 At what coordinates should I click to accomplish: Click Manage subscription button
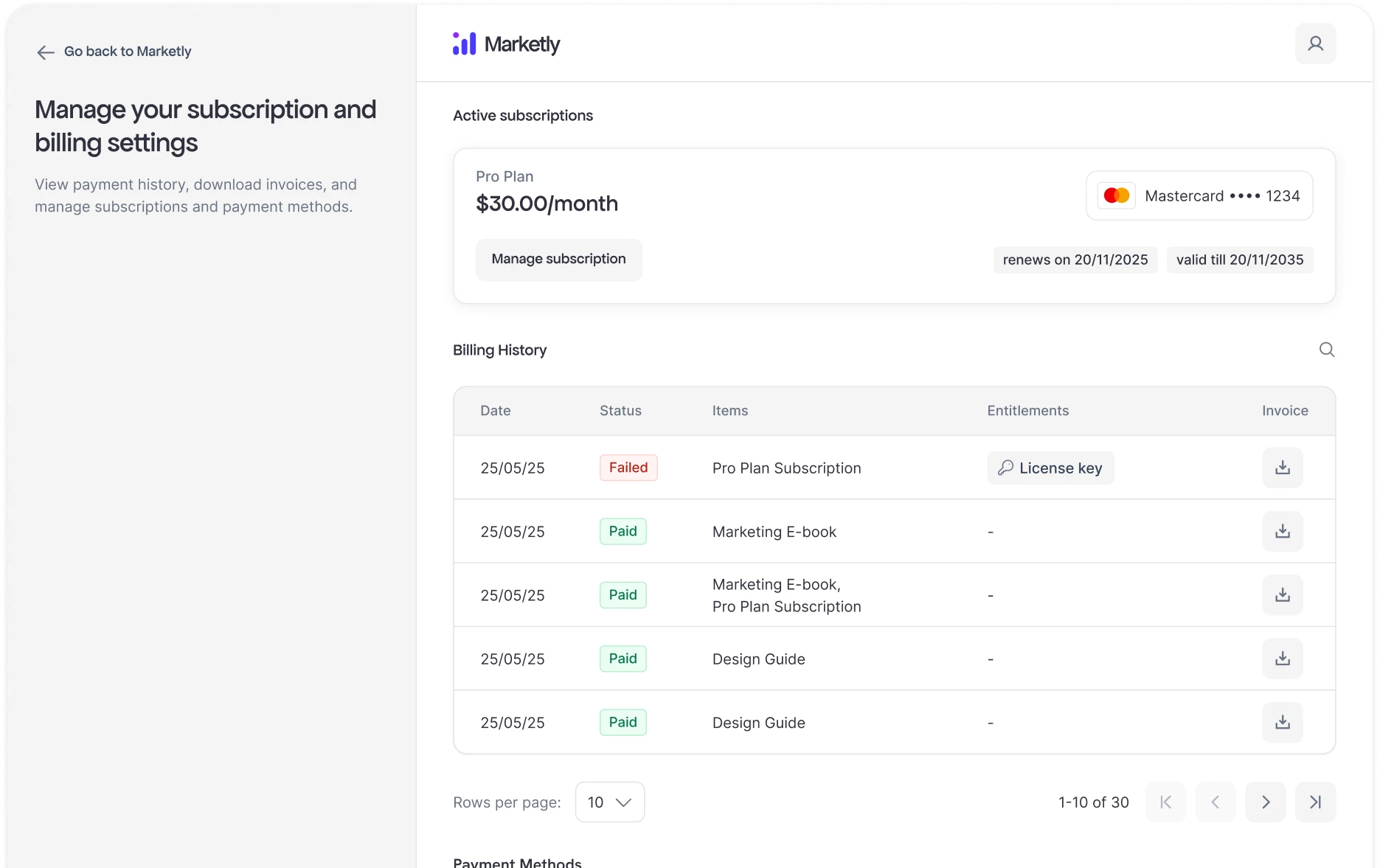tap(558, 259)
